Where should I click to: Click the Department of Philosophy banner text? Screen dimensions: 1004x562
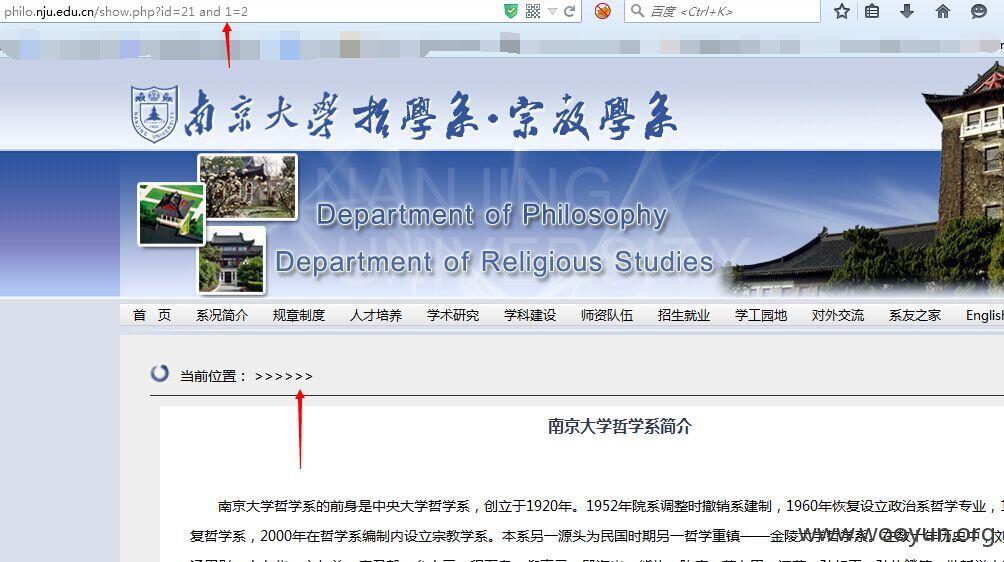pyautogui.click(x=492, y=215)
